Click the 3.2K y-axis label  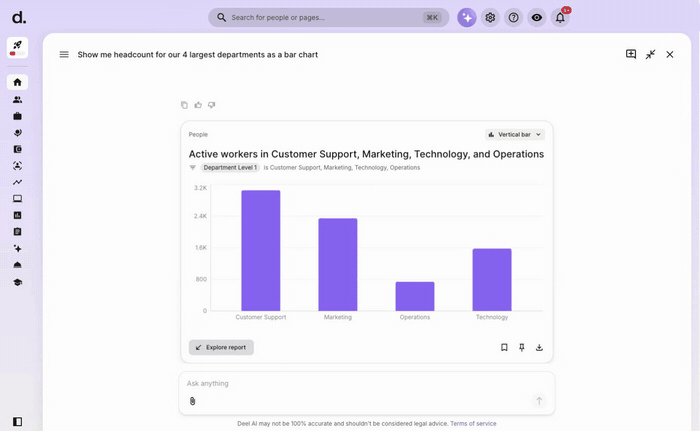tap(200, 188)
